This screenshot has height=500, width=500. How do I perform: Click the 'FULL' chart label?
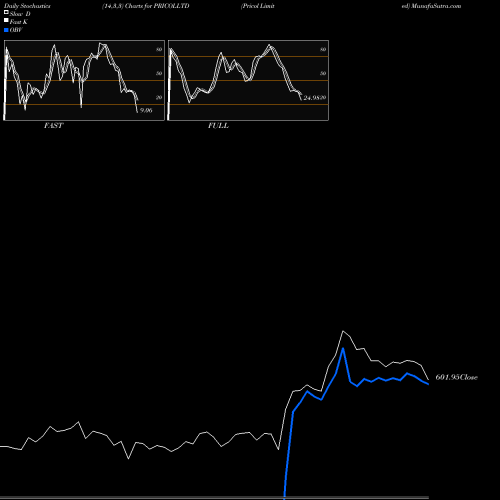tap(218, 126)
